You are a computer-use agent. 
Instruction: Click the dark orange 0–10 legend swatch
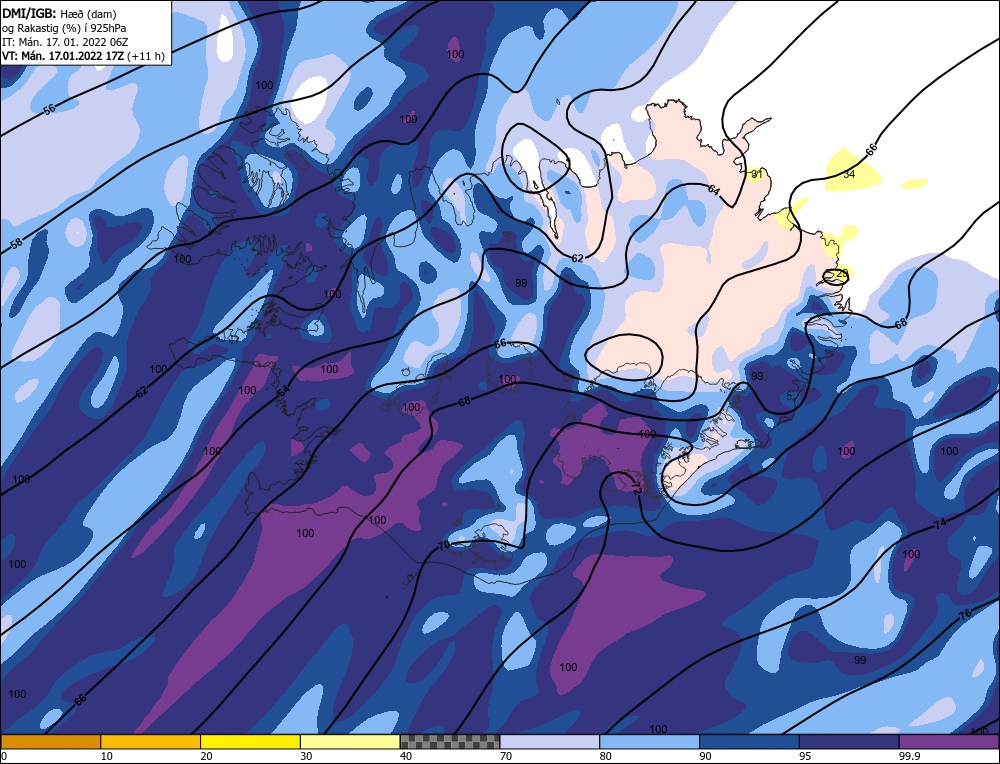coord(50,741)
